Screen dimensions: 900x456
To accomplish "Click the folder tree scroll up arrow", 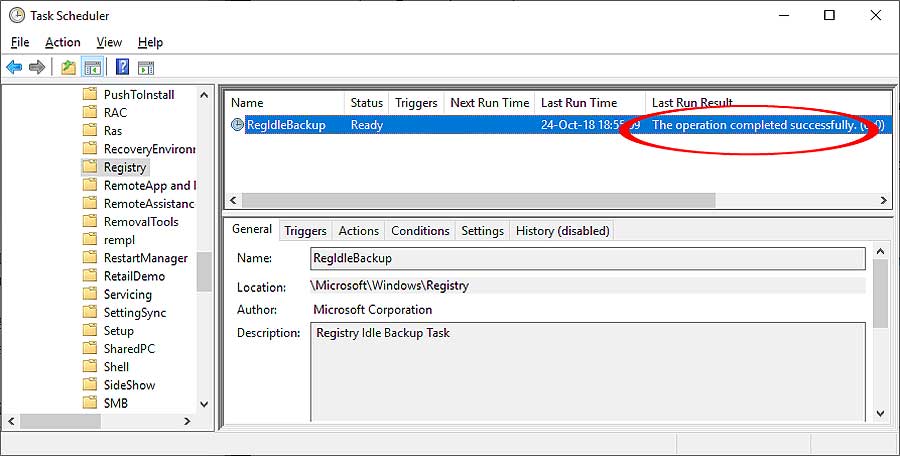I will pyautogui.click(x=204, y=95).
